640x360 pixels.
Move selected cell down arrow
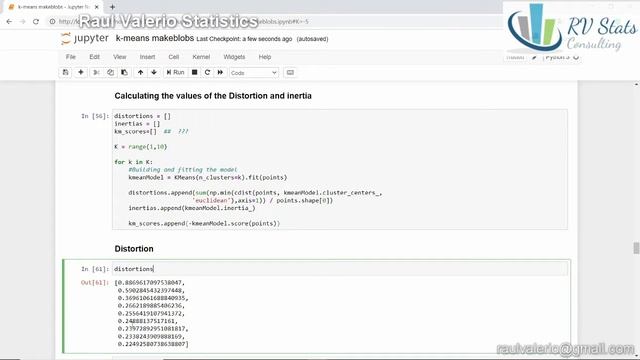[154, 72]
